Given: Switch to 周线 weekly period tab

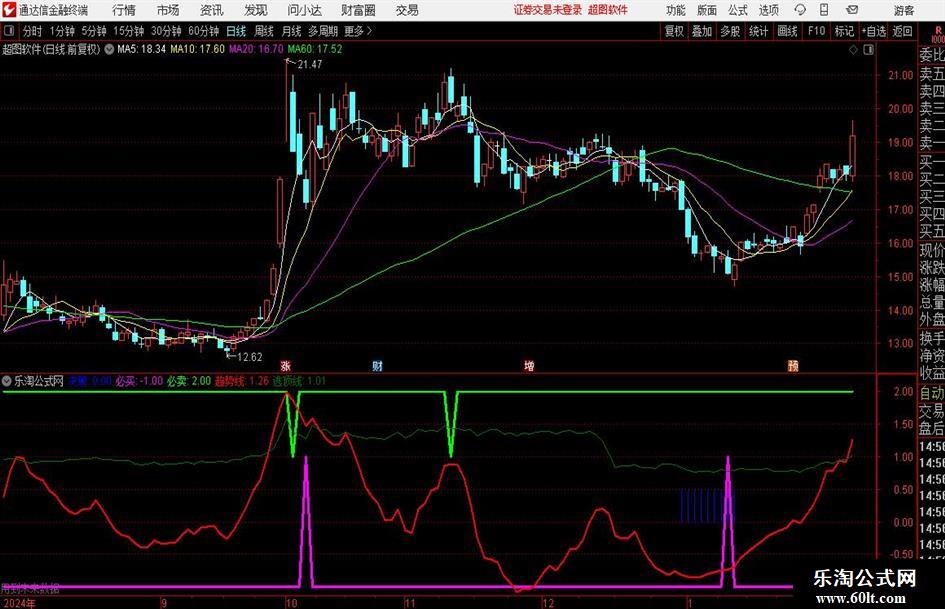Looking at the screenshot, I should (264, 31).
